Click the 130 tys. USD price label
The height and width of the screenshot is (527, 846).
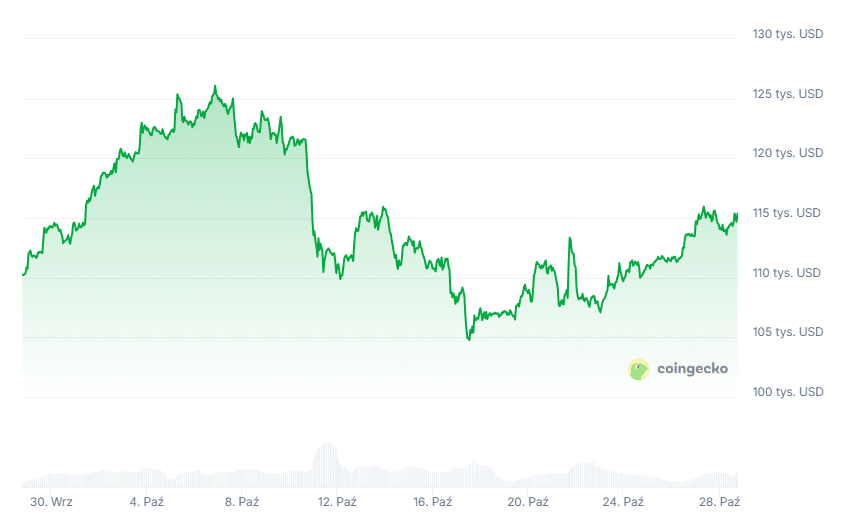pos(788,34)
